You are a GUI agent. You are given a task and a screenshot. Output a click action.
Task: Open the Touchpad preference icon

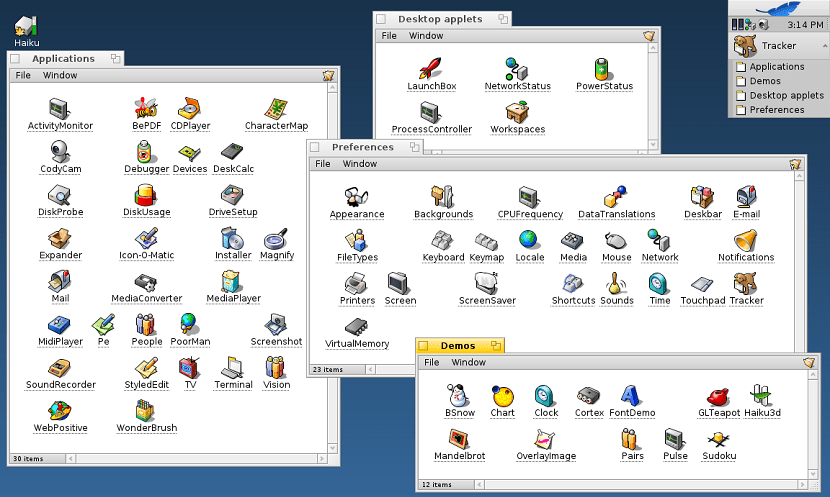coord(702,284)
